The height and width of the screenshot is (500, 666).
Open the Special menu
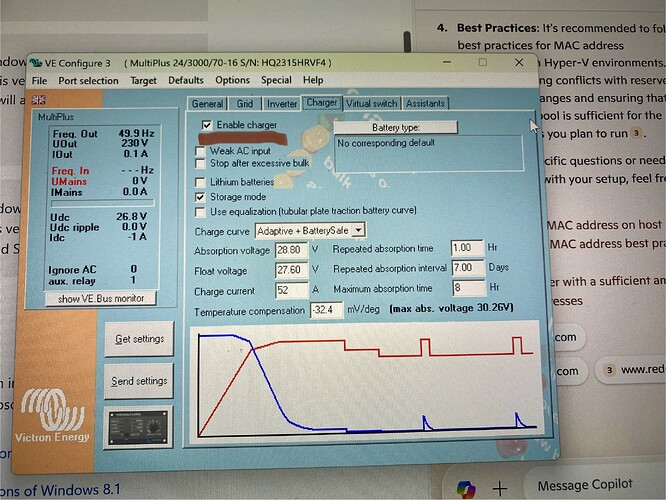point(276,80)
